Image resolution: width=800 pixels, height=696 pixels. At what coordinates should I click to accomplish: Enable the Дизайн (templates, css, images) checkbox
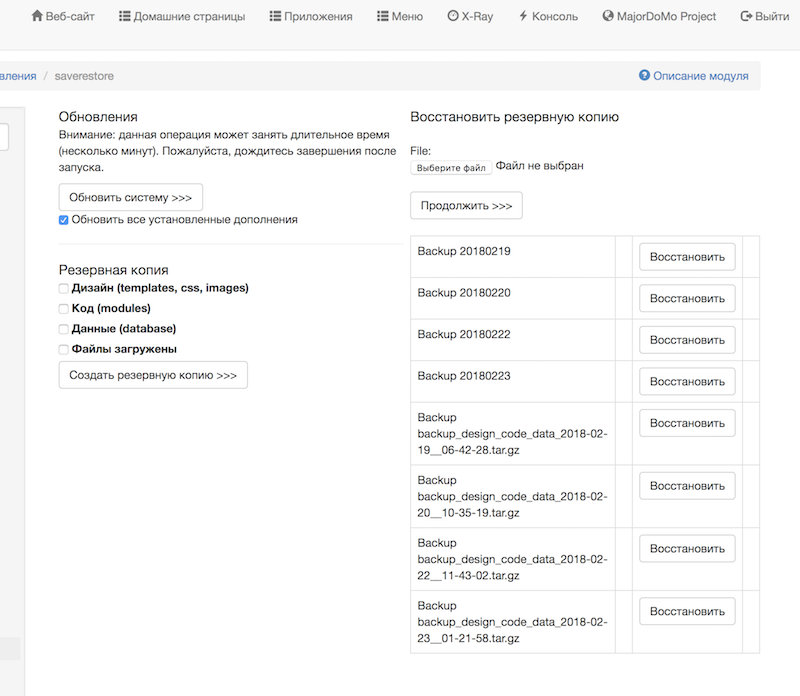pos(64,288)
